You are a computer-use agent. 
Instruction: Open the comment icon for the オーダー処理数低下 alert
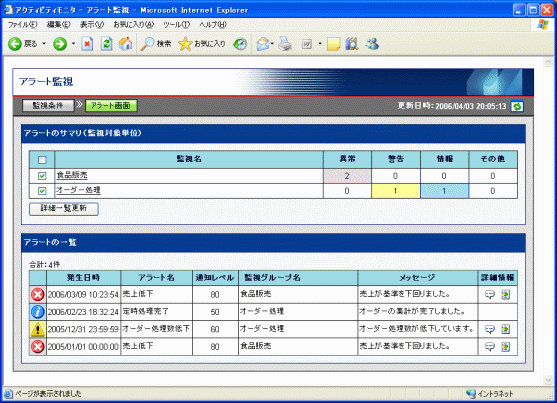coord(490,329)
